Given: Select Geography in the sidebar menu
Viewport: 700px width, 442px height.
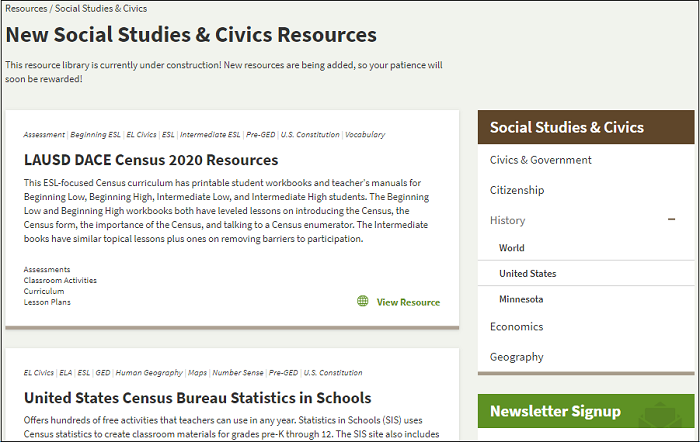Looking at the screenshot, I should click(517, 357).
